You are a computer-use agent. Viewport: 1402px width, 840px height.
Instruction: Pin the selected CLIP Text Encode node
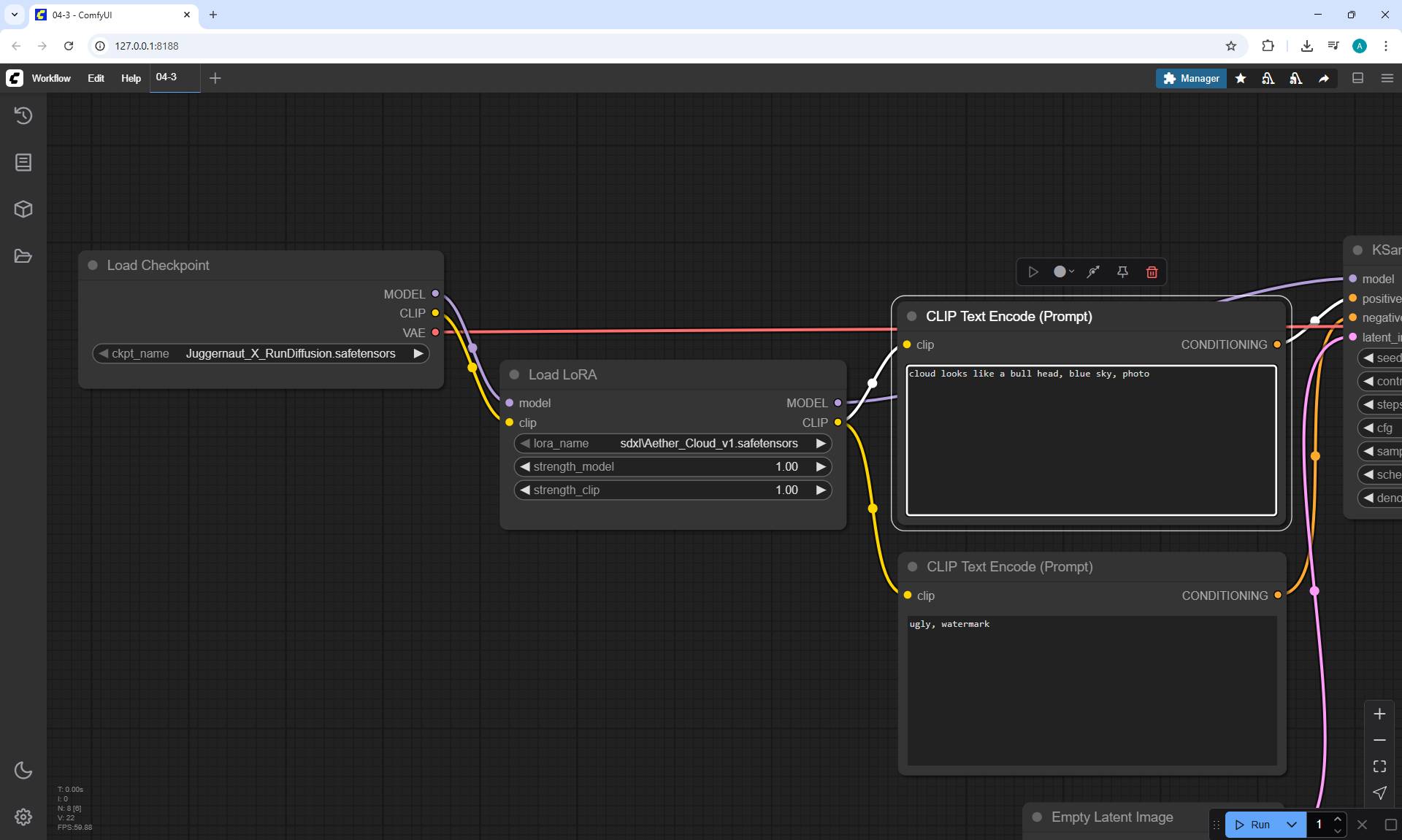(1122, 272)
